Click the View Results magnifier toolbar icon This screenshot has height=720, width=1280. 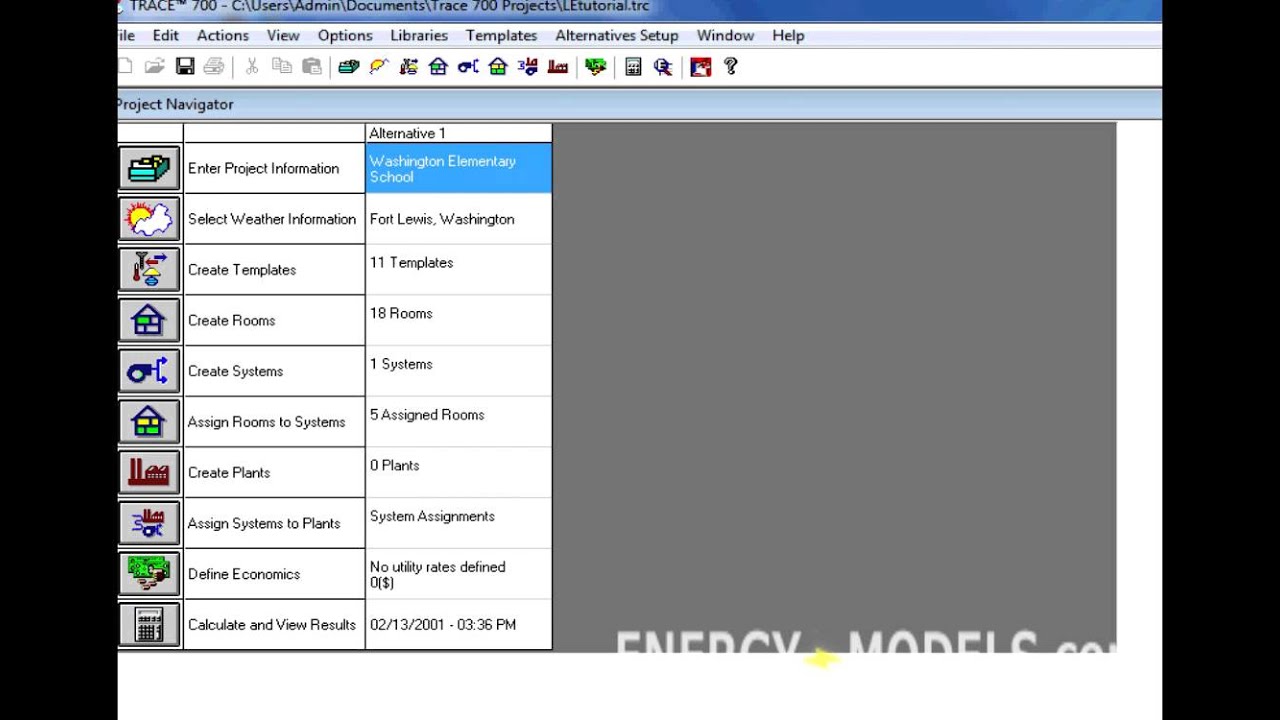(663, 67)
